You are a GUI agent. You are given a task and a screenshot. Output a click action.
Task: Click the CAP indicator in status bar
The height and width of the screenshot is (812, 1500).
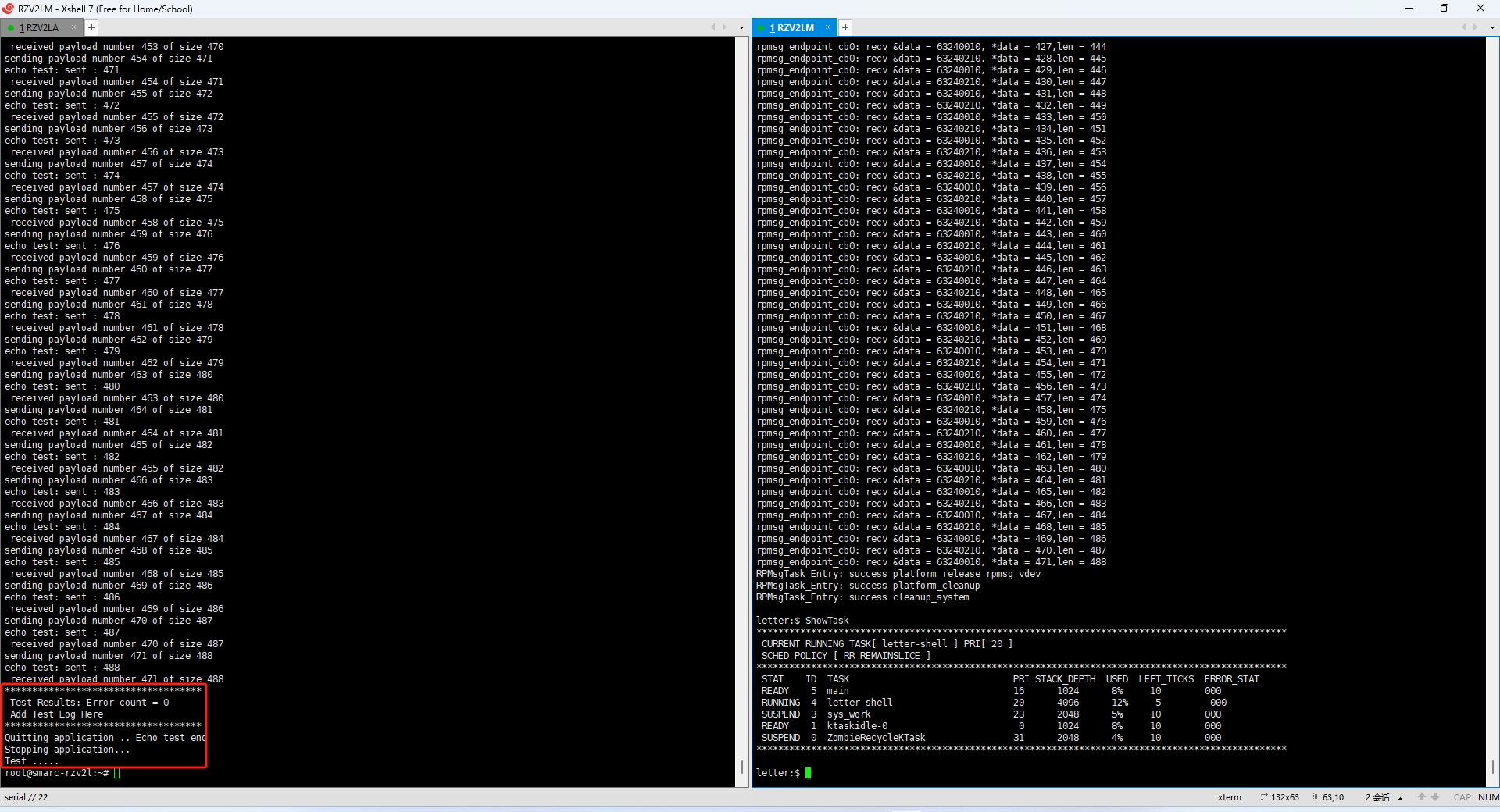coord(1462,797)
